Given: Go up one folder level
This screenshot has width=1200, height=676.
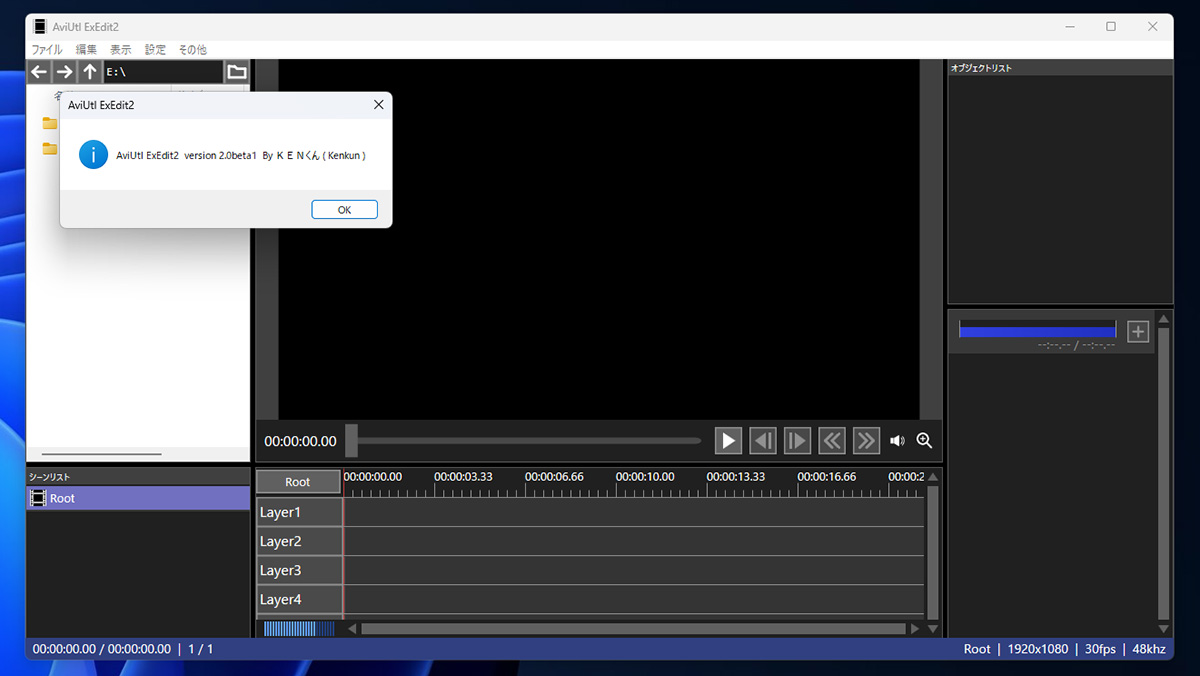Looking at the screenshot, I should (x=90, y=72).
